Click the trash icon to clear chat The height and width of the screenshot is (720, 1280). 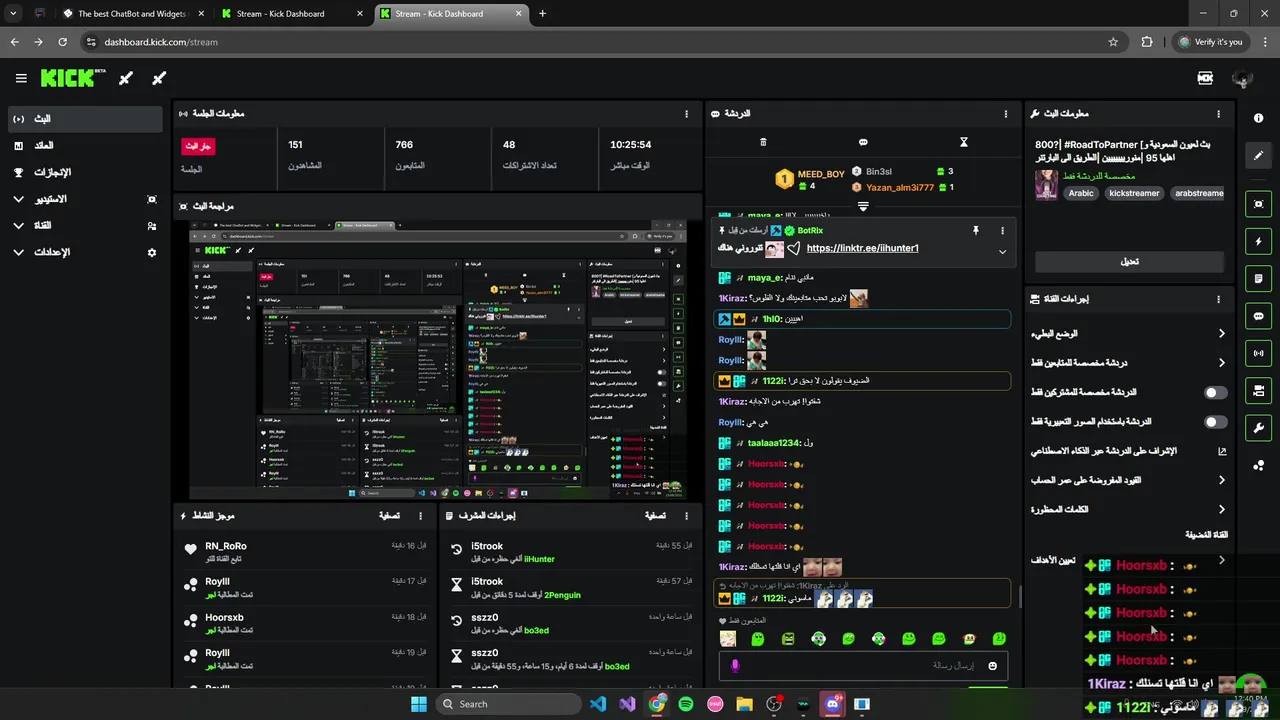(x=763, y=142)
